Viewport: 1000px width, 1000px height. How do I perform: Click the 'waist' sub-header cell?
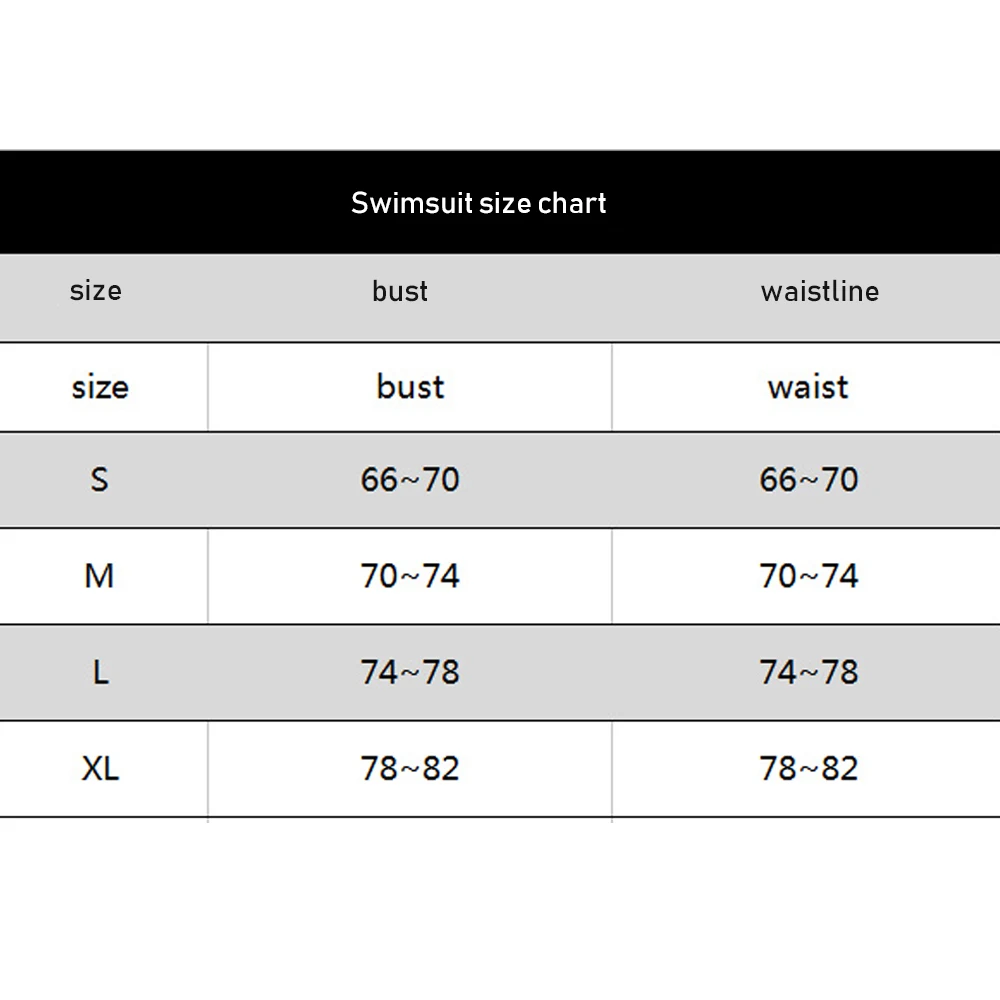click(x=808, y=387)
